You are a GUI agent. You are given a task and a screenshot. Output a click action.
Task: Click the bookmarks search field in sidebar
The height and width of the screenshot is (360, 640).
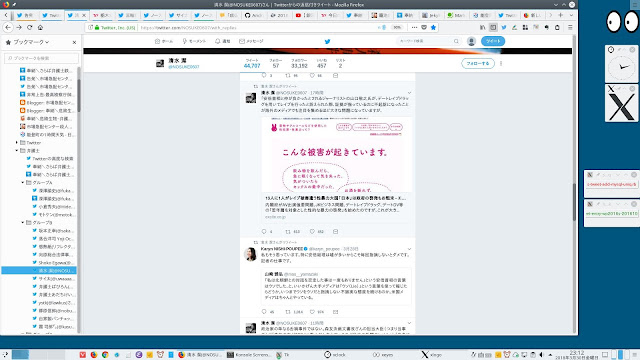point(41,58)
